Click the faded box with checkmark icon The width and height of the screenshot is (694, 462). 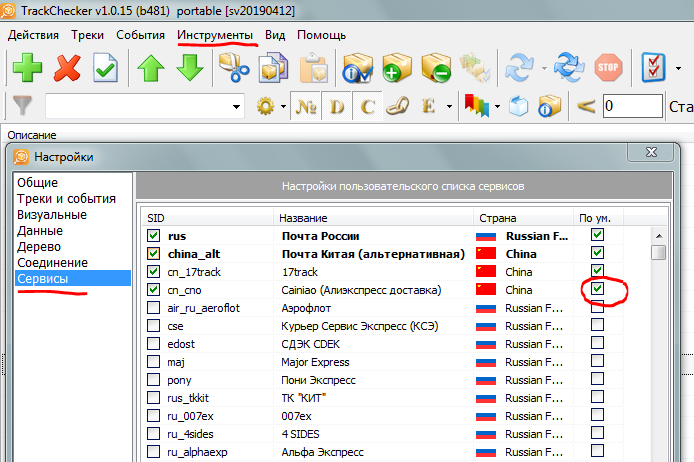[x=475, y=68]
